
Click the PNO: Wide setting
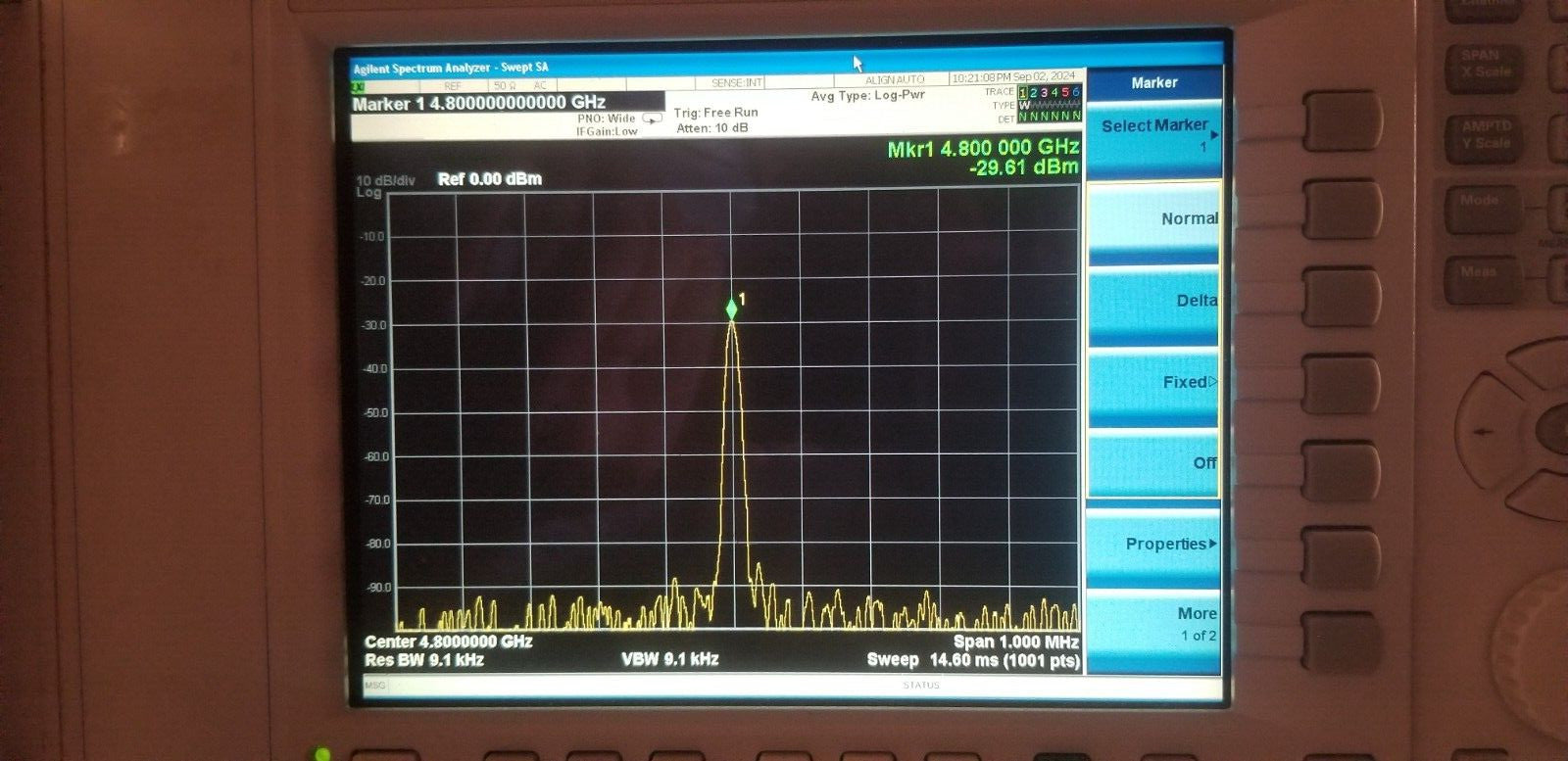click(606, 119)
